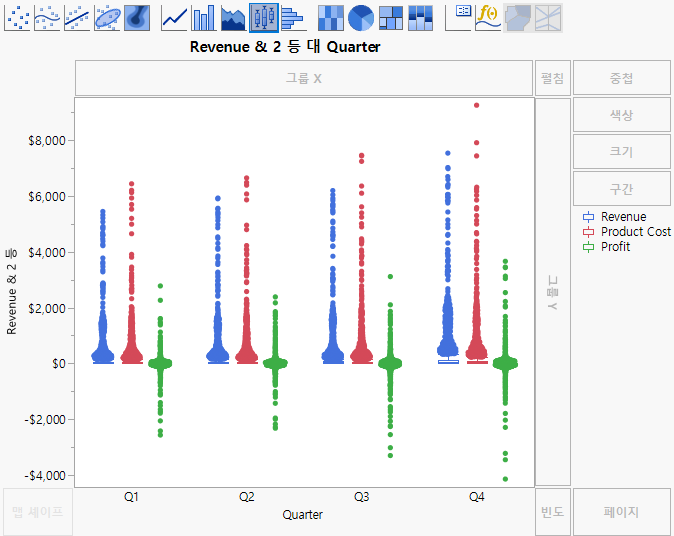Click the Revenue legend box marker

(x=588, y=217)
